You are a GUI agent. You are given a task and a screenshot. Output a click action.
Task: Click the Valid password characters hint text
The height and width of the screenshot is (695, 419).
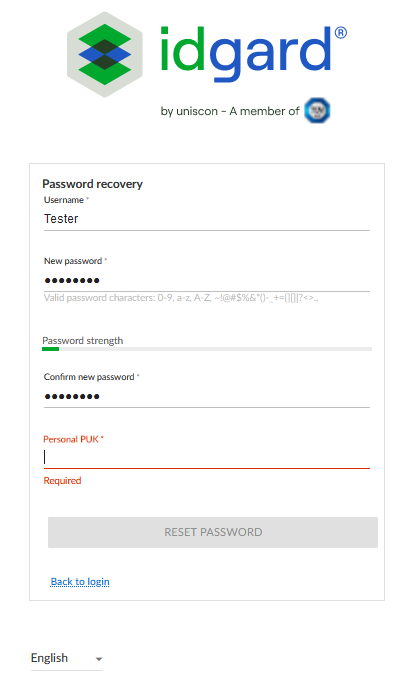click(181, 298)
